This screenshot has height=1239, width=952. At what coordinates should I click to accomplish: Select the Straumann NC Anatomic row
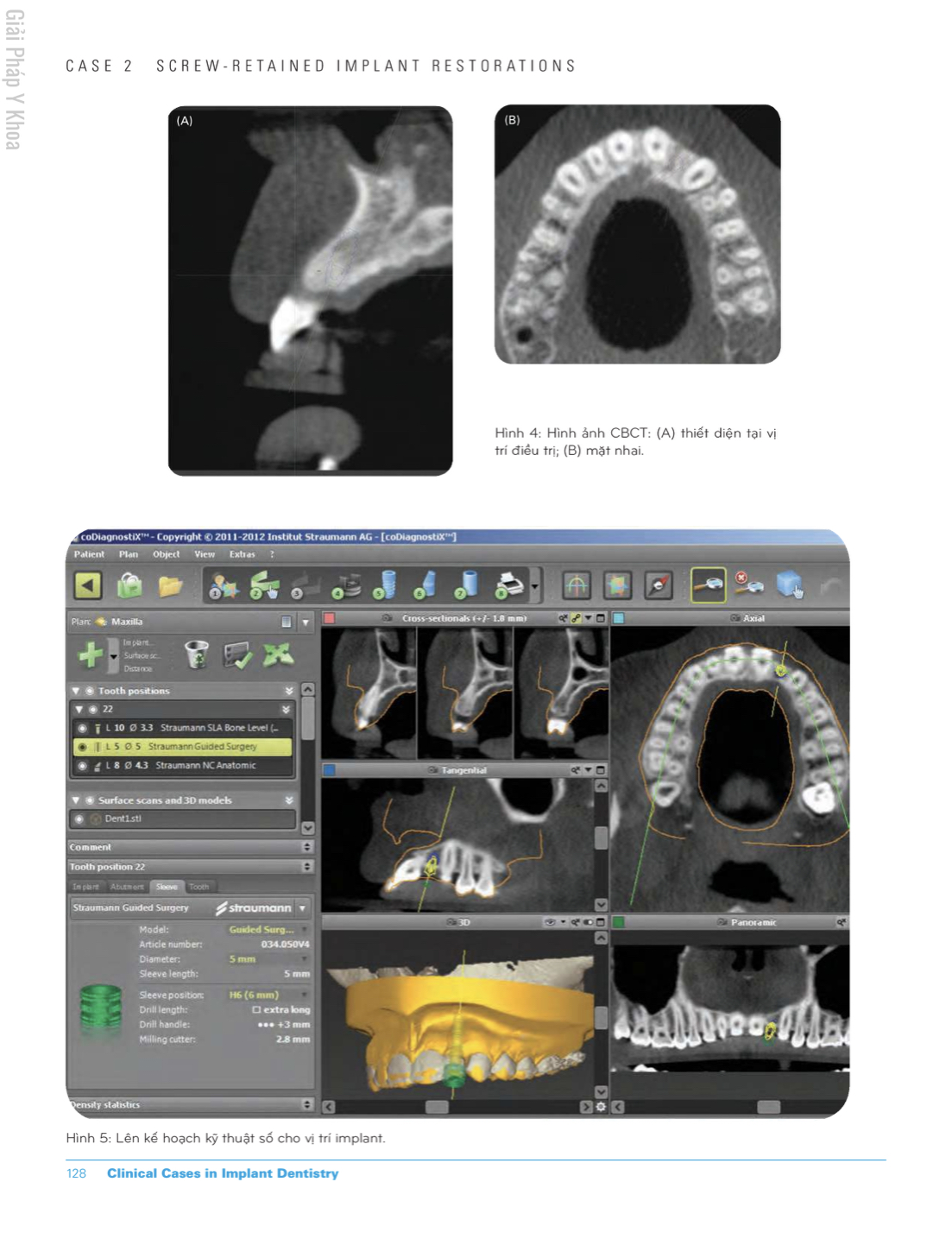point(184,766)
